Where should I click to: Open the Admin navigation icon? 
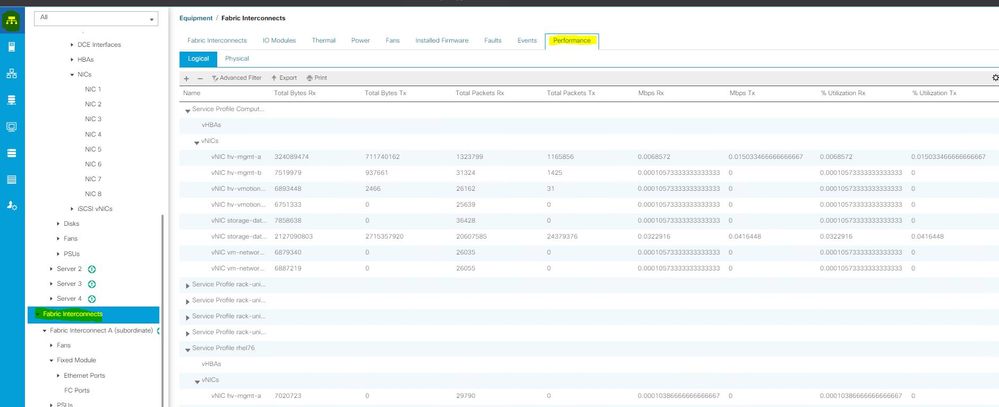11,206
